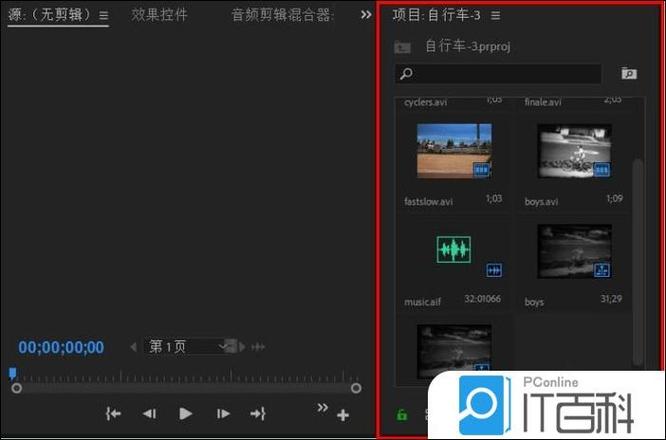The height and width of the screenshot is (440, 666).
Task: Go to next page with right arrow
Action: [x=242, y=347]
